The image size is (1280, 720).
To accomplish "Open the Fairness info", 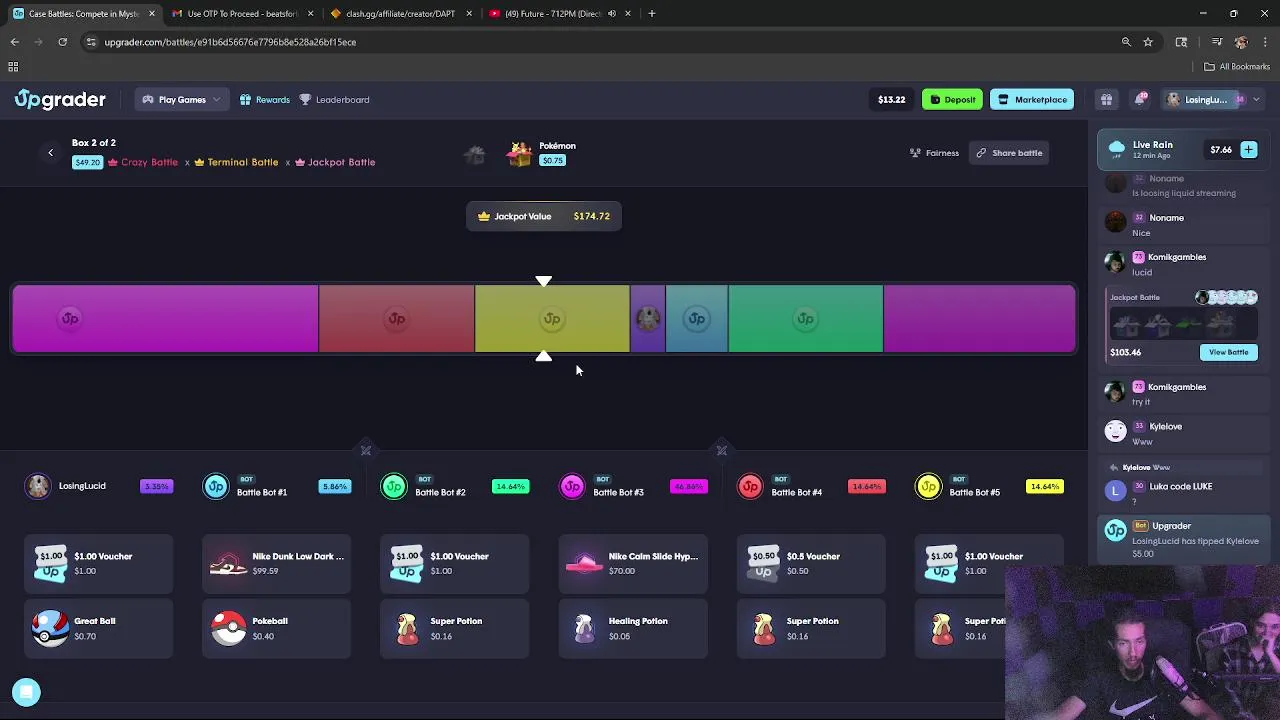I will [934, 153].
